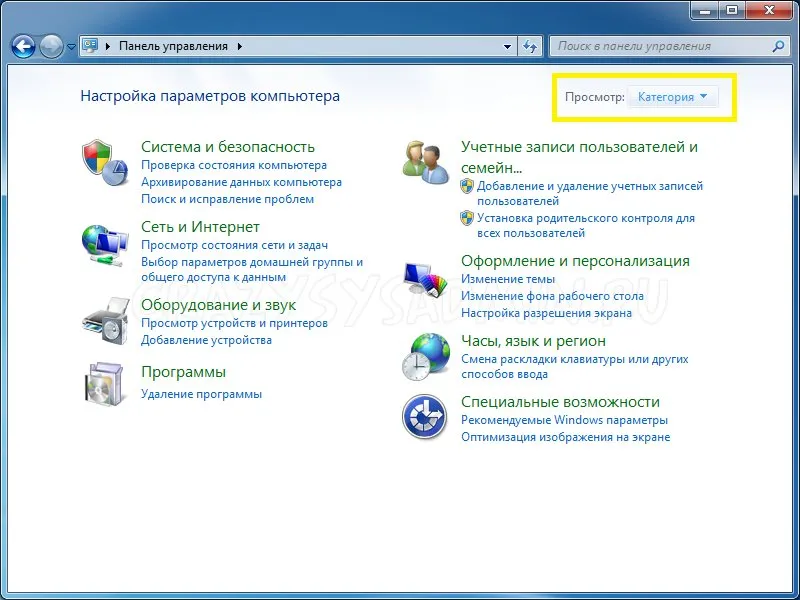Image resolution: width=800 pixels, height=600 pixels.
Task: Open Учетные записи пользователей category heading
Action: tap(579, 157)
